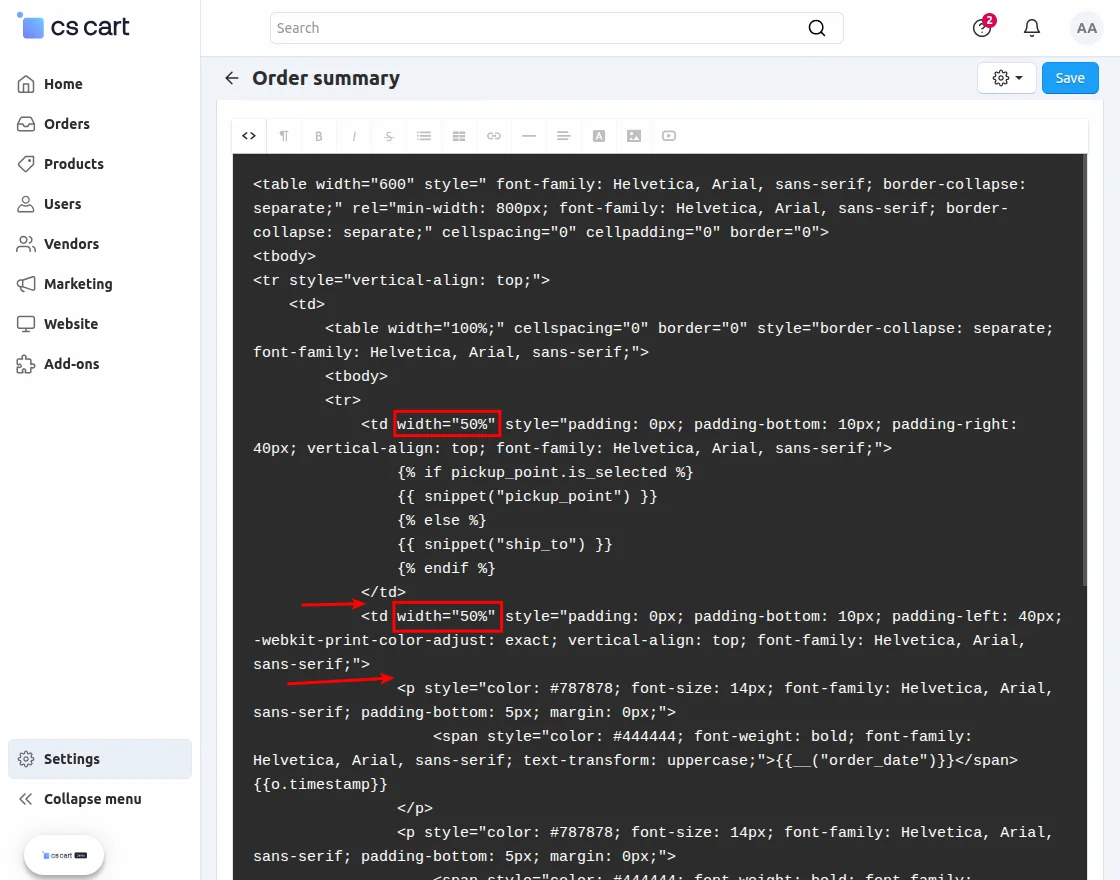
Task: Open font color tool
Action: (x=599, y=136)
